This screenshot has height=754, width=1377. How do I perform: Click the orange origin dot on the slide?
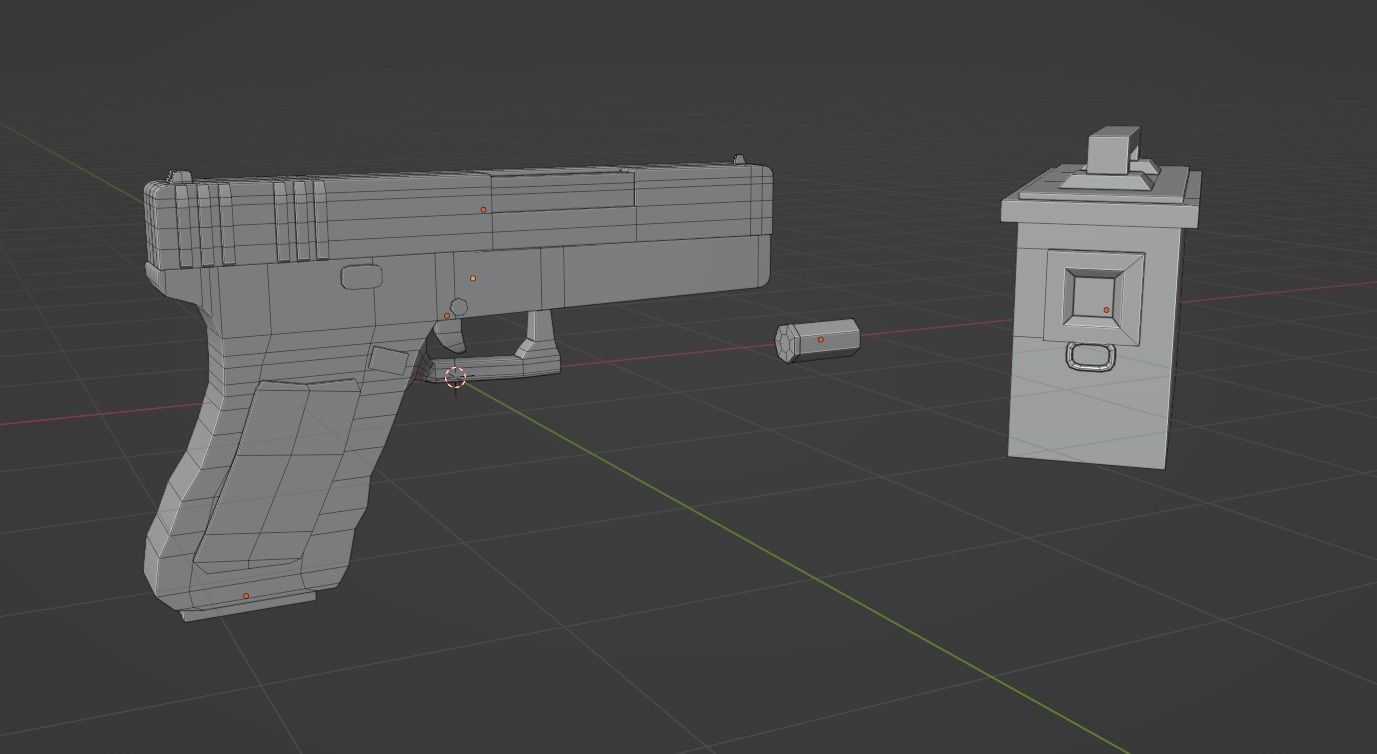tap(484, 210)
